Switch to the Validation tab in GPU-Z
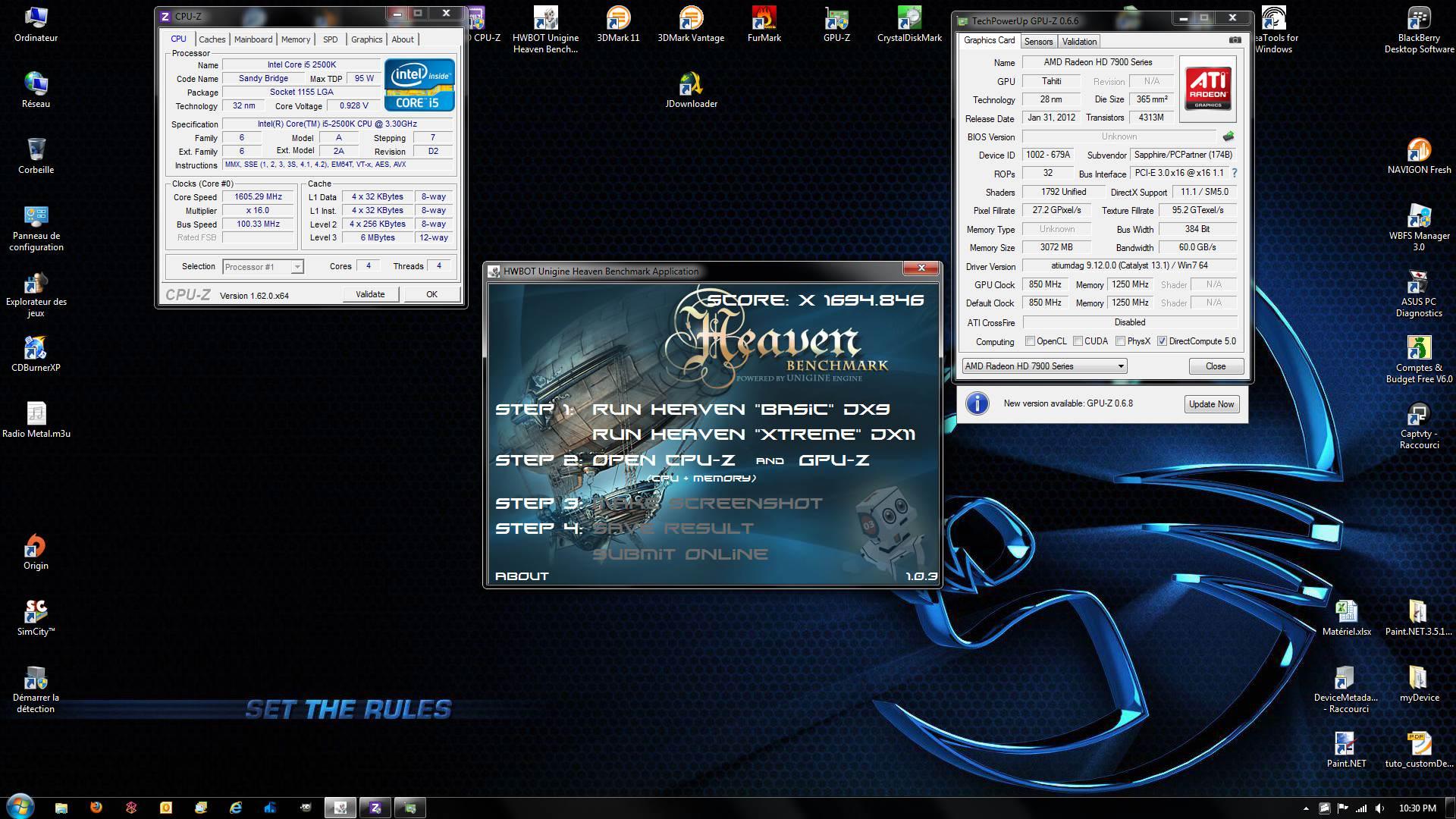The width and height of the screenshot is (1456, 819). click(x=1079, y=42)
